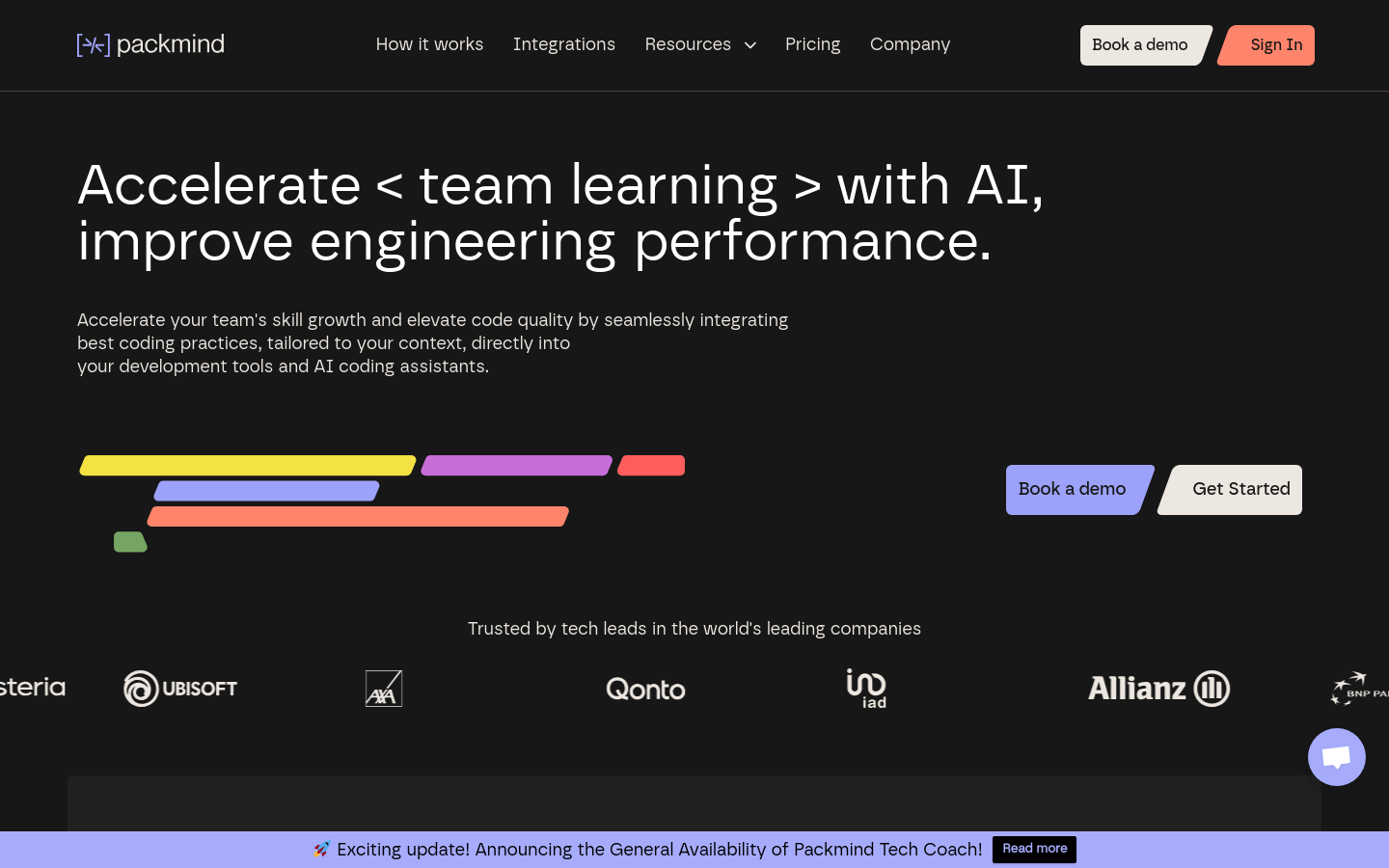Open the chat widget bubble

(x=1336, y=756)
